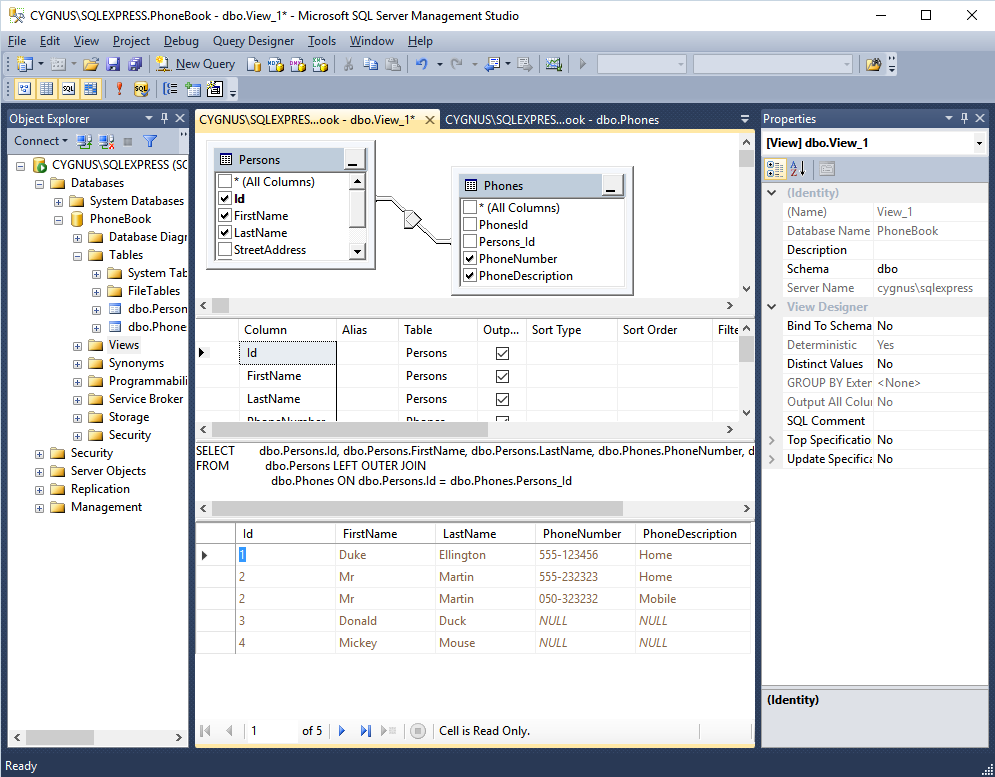Image resolution: width=995 pixels, height=777 pixels.
Task: Expand the top-level Security folder node
Action: (x=39, y=454)
